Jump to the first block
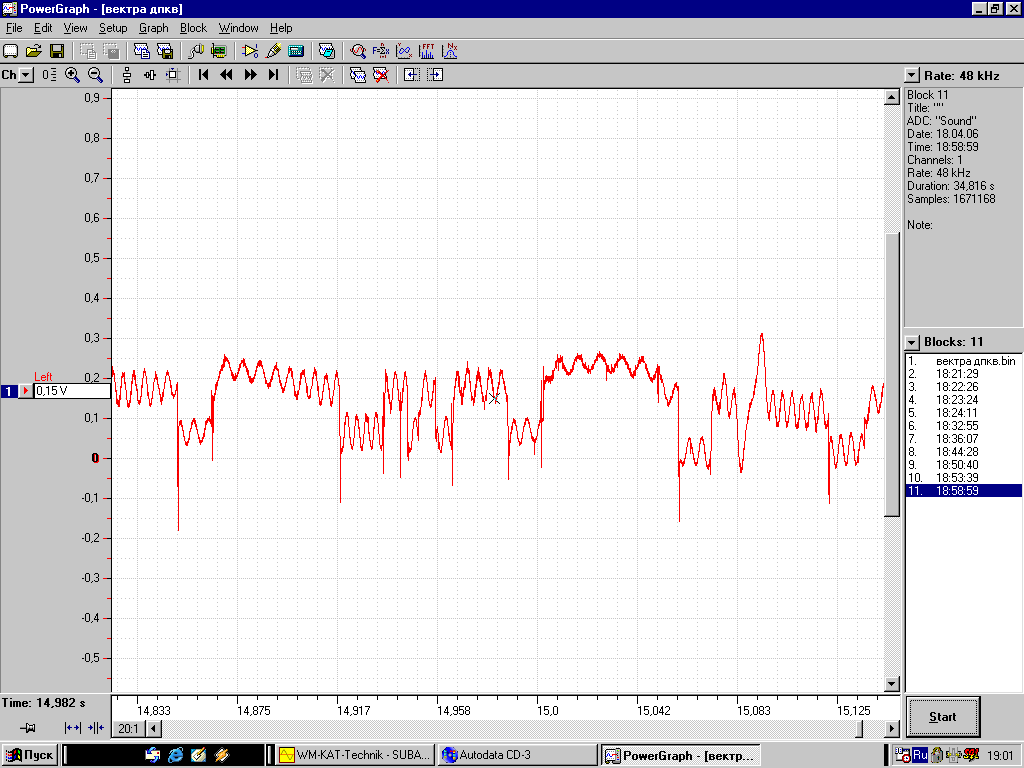The height and width of the screenshot is (768, 1024). [203, 75]
